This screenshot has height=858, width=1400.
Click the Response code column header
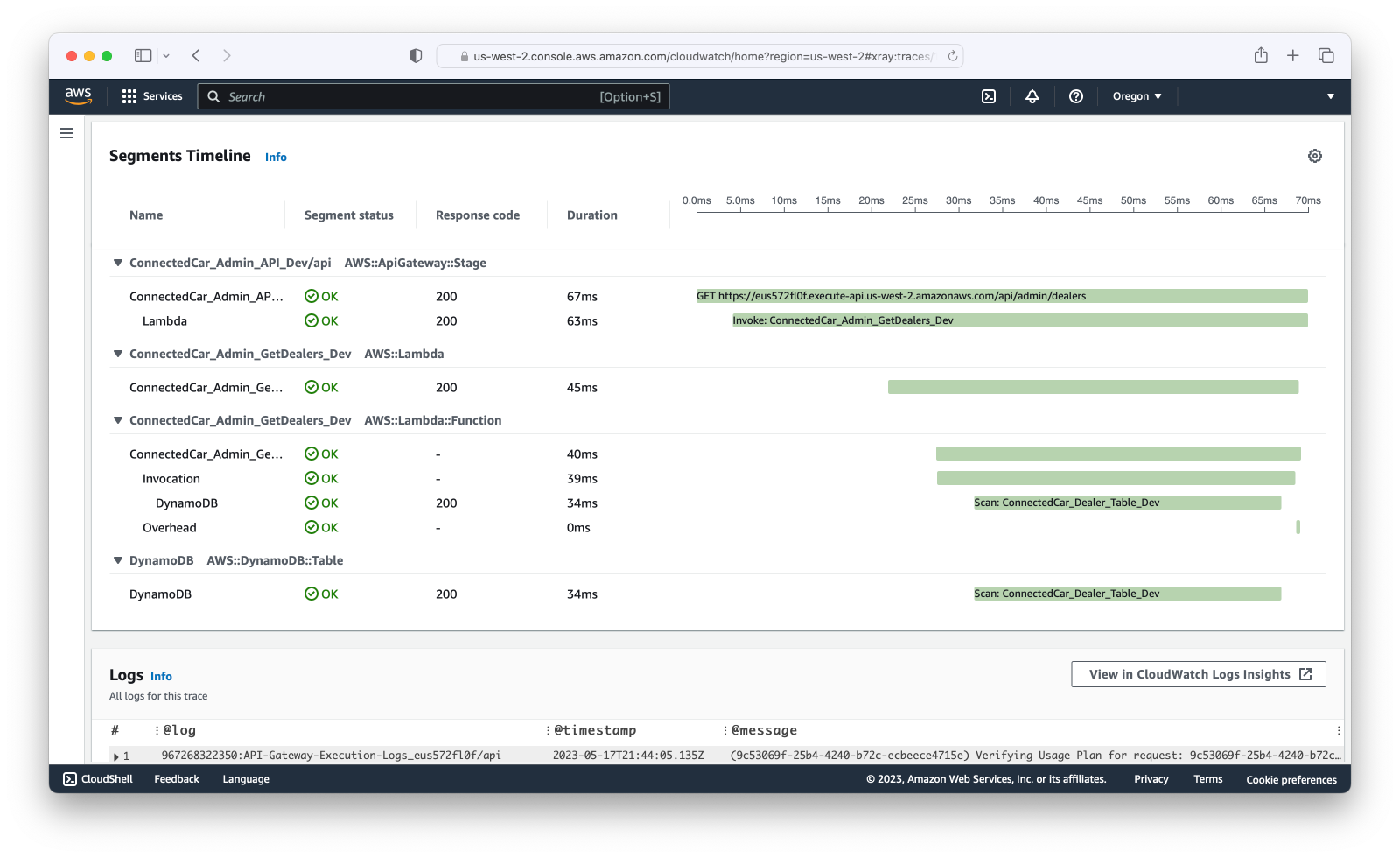point(478,215)
